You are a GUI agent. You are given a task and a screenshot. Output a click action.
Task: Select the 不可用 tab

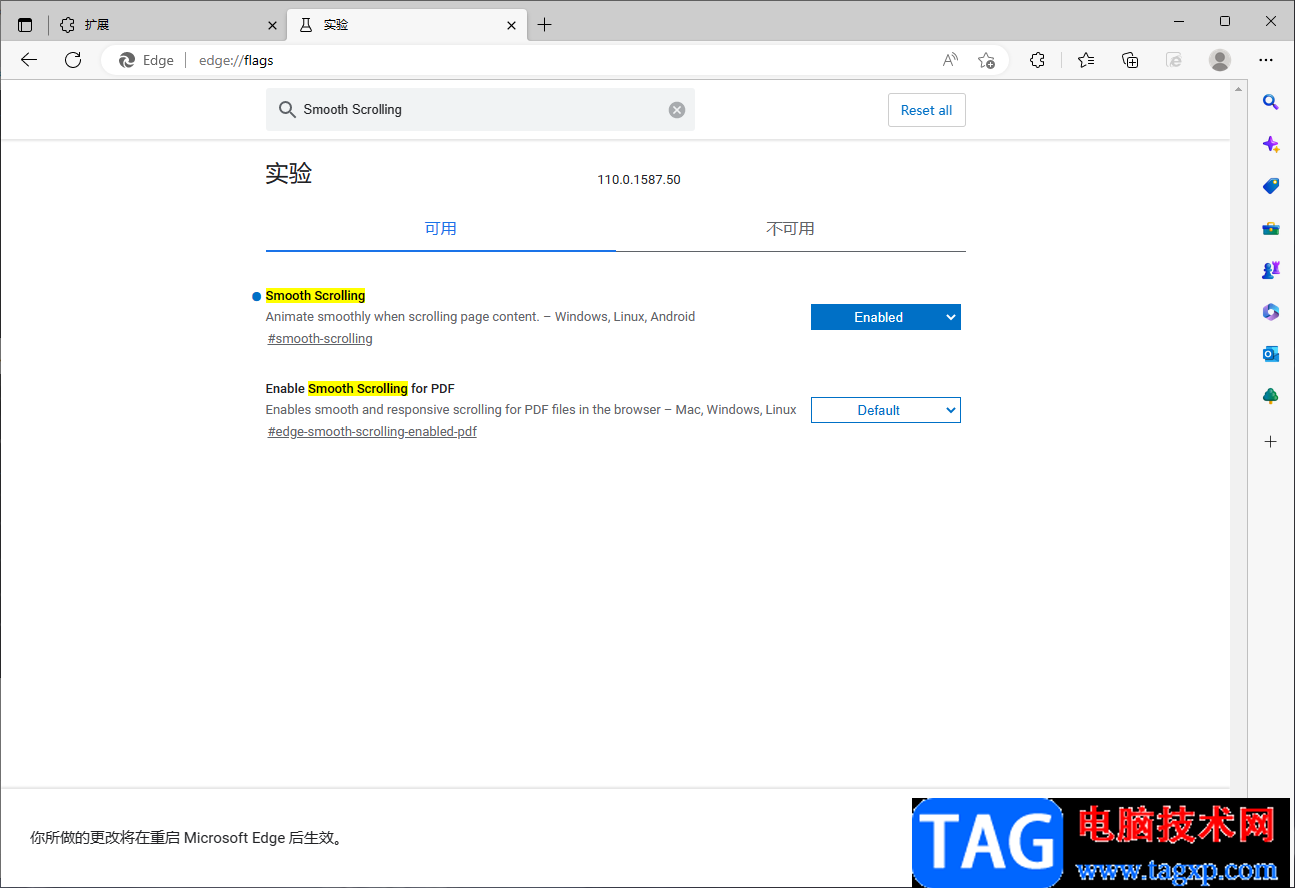790,229
